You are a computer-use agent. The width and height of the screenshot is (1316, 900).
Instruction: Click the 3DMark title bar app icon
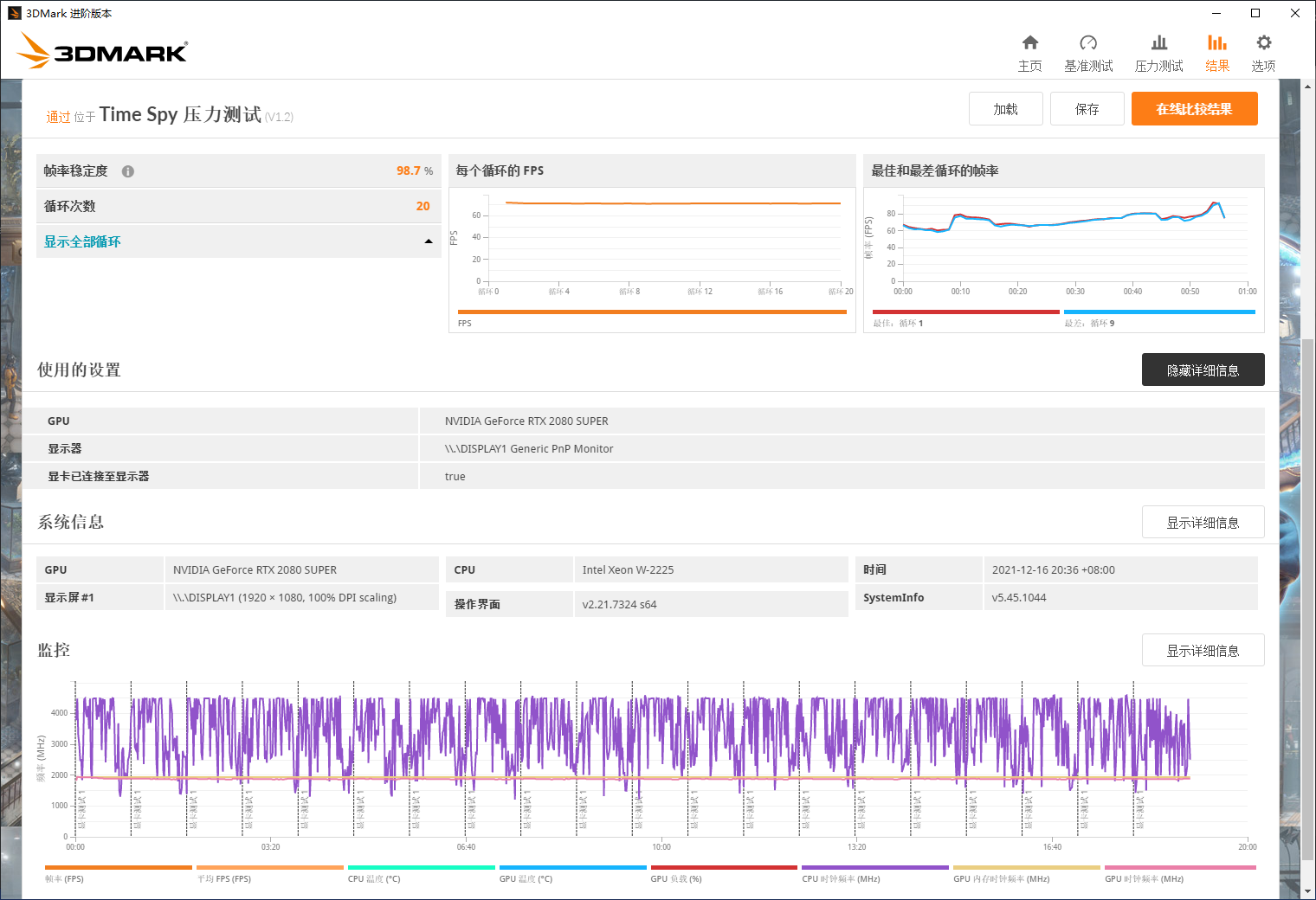[14, 13]
